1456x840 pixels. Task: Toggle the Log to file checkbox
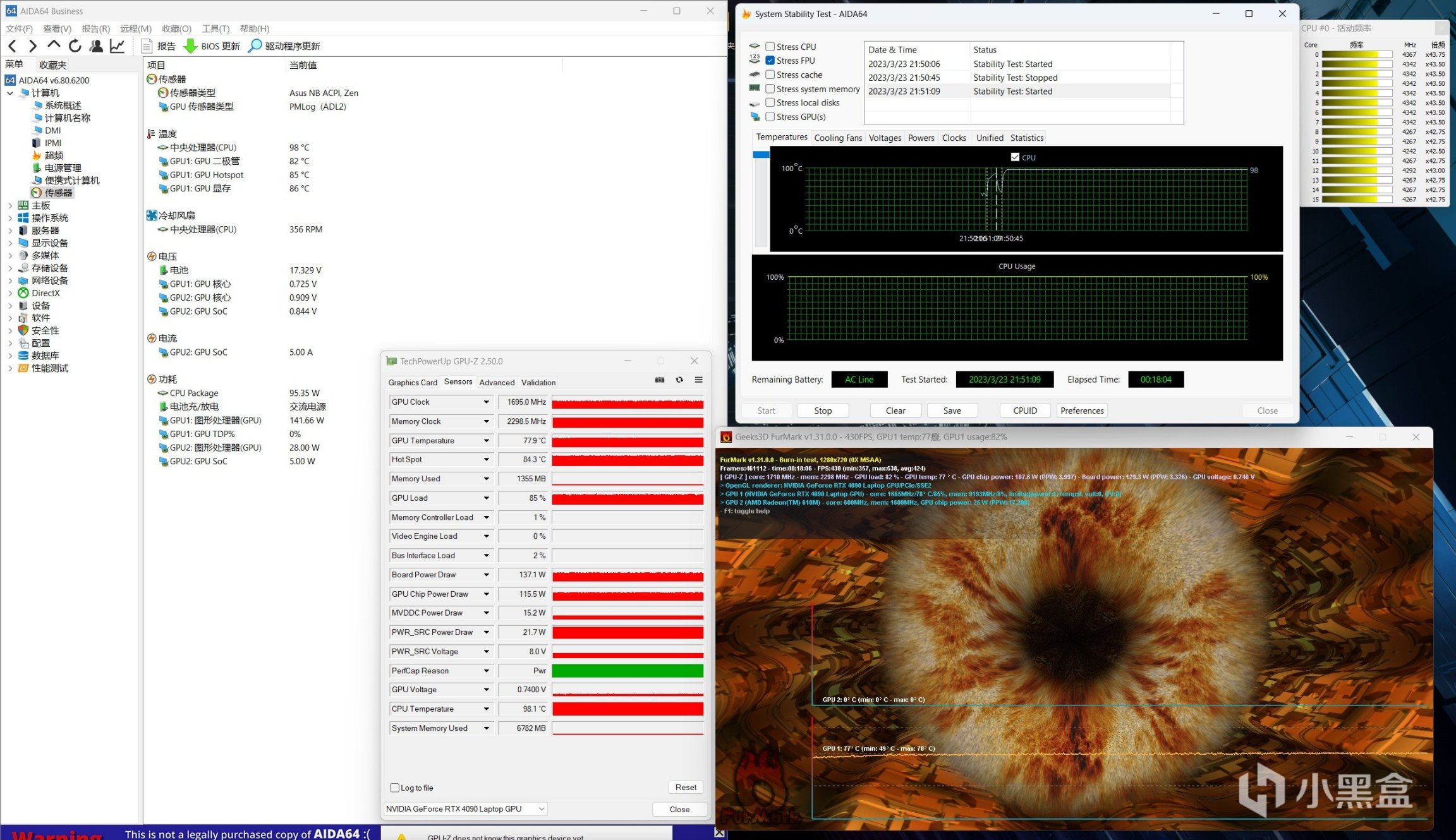(x=395, y=788)
